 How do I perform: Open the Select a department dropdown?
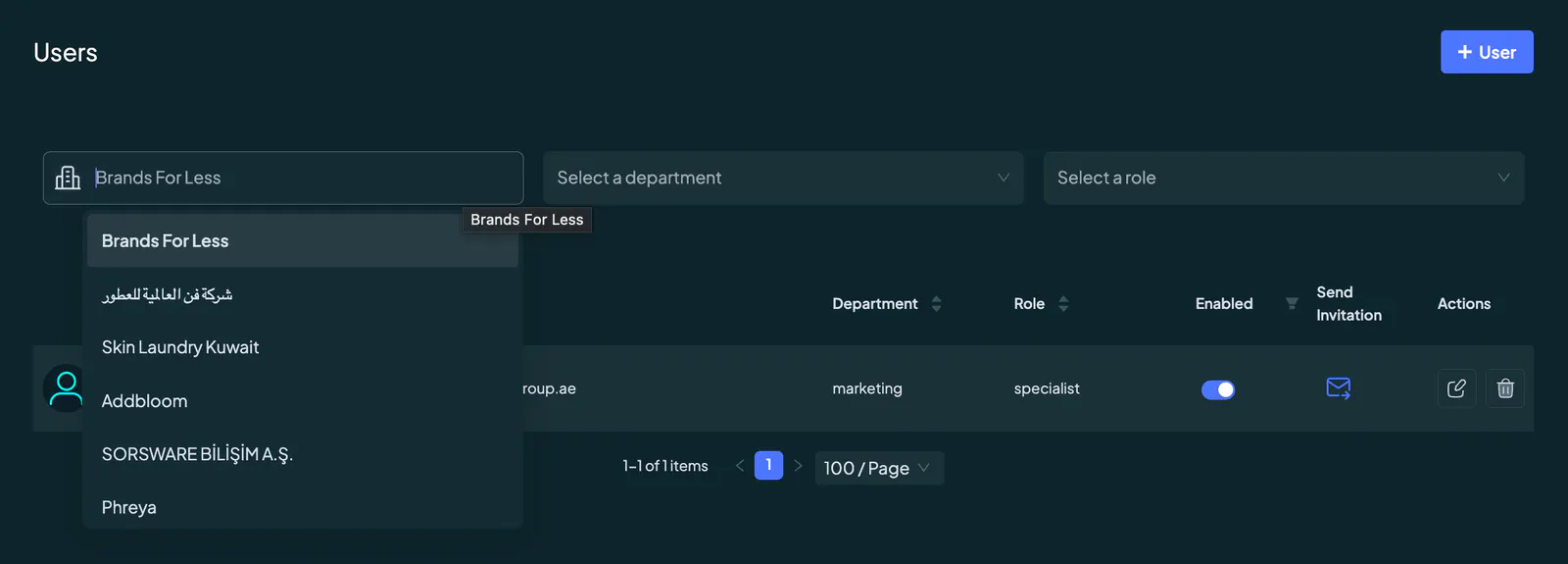tap(783, 178)
